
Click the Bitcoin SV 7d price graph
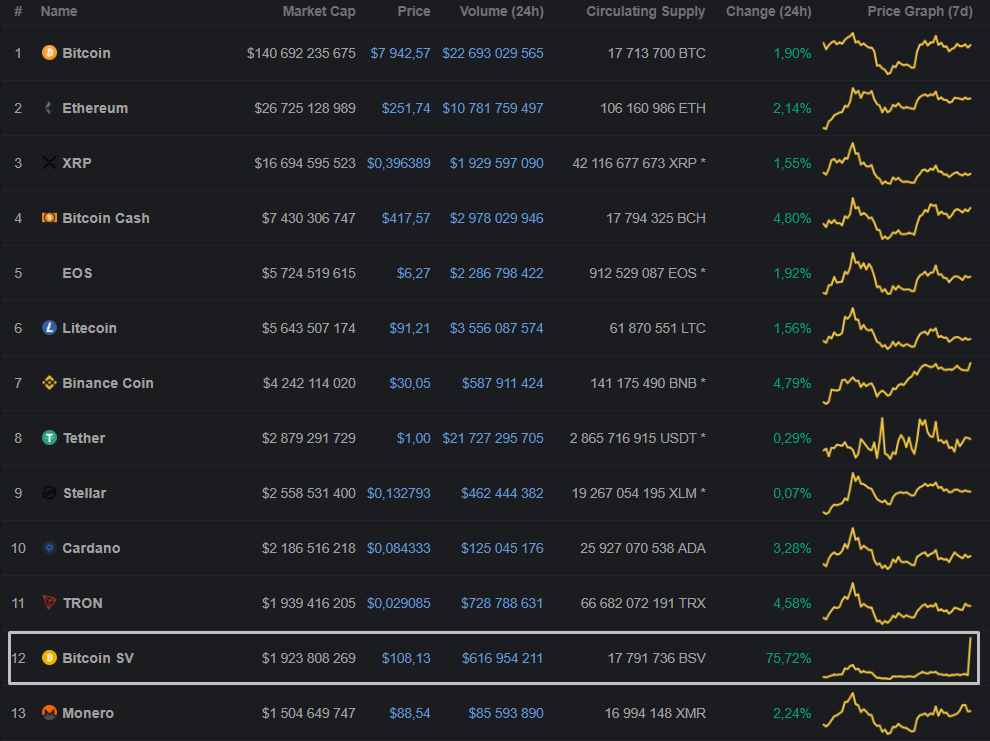897,660
